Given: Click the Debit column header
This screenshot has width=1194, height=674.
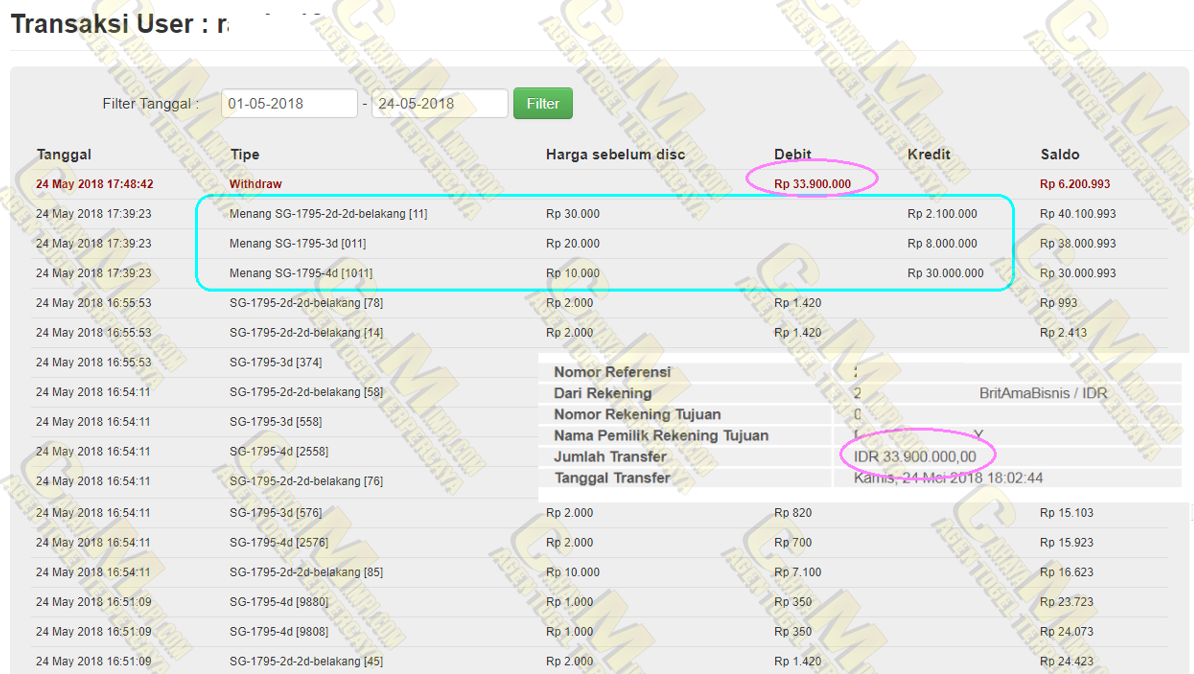Looking at the screenshot, I should click(x=793, y=154).
